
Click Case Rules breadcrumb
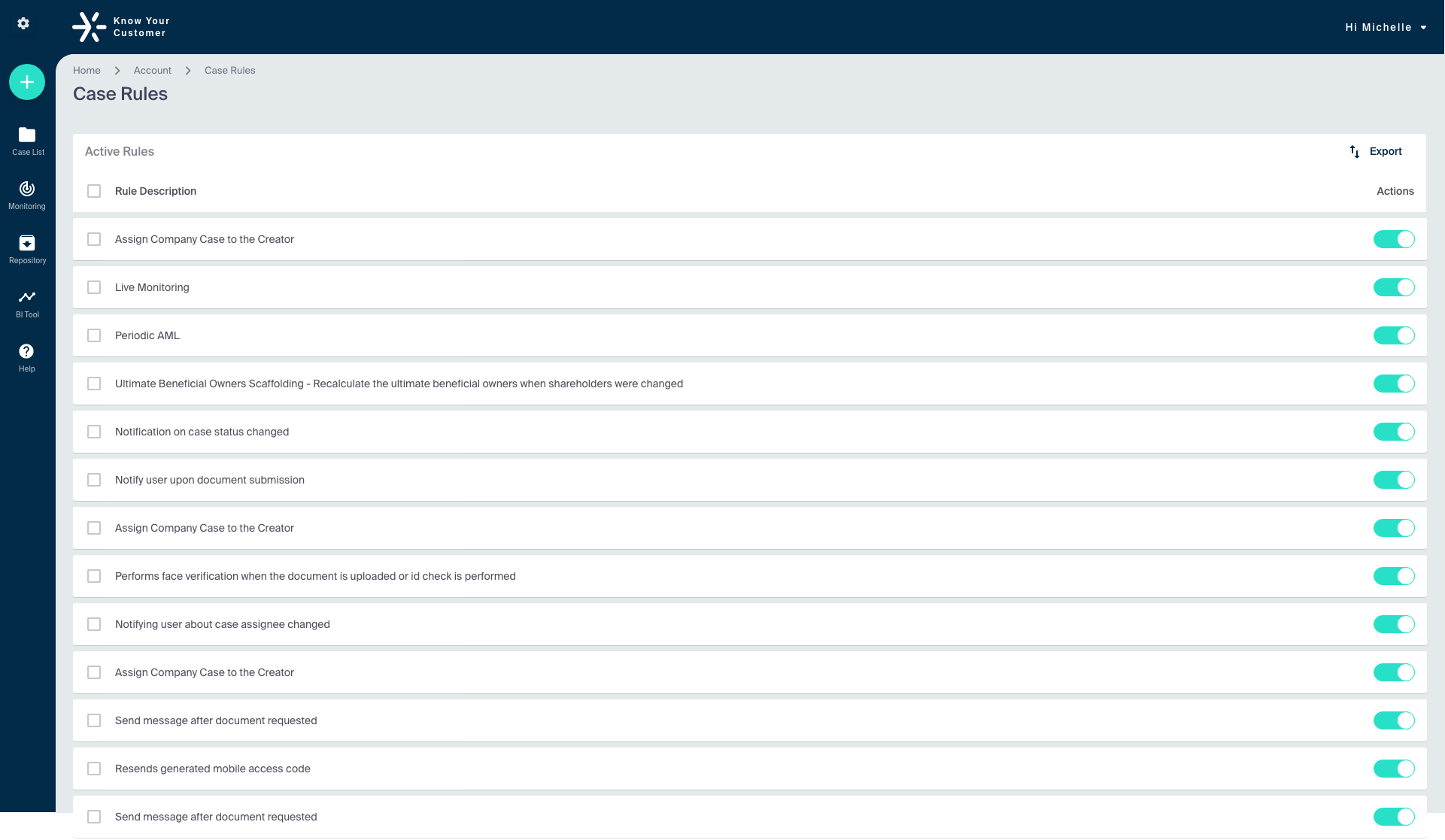230,70
